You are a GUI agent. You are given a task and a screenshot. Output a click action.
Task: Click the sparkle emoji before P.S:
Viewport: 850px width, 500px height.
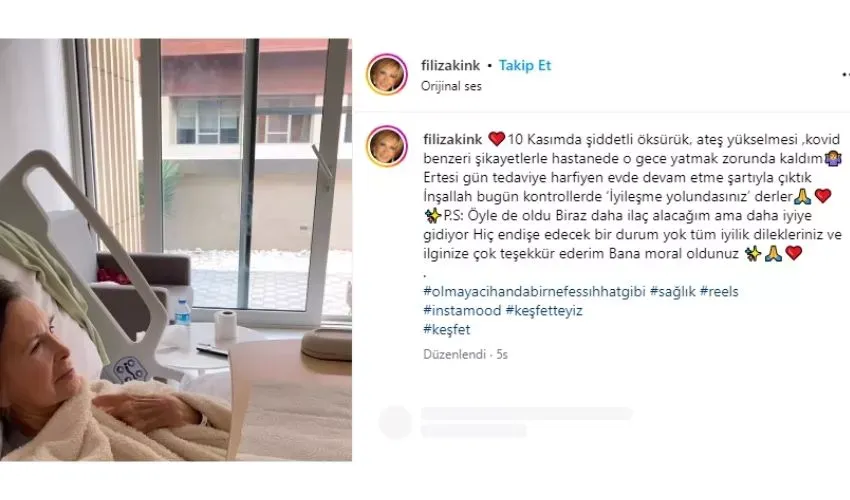[433, 215]
